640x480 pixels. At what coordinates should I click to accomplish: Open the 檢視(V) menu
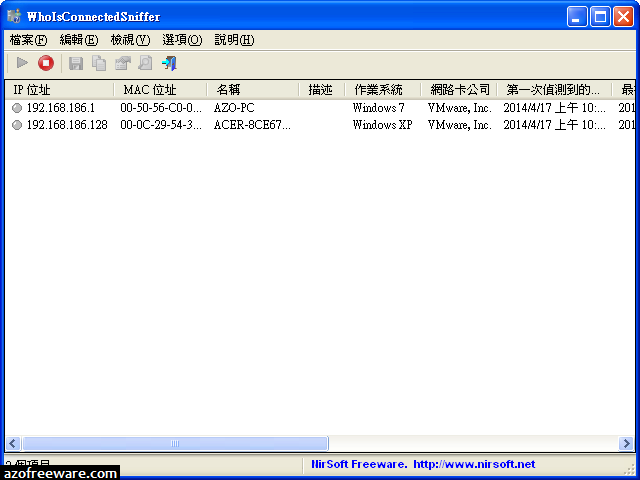click(x=130, y=40)
